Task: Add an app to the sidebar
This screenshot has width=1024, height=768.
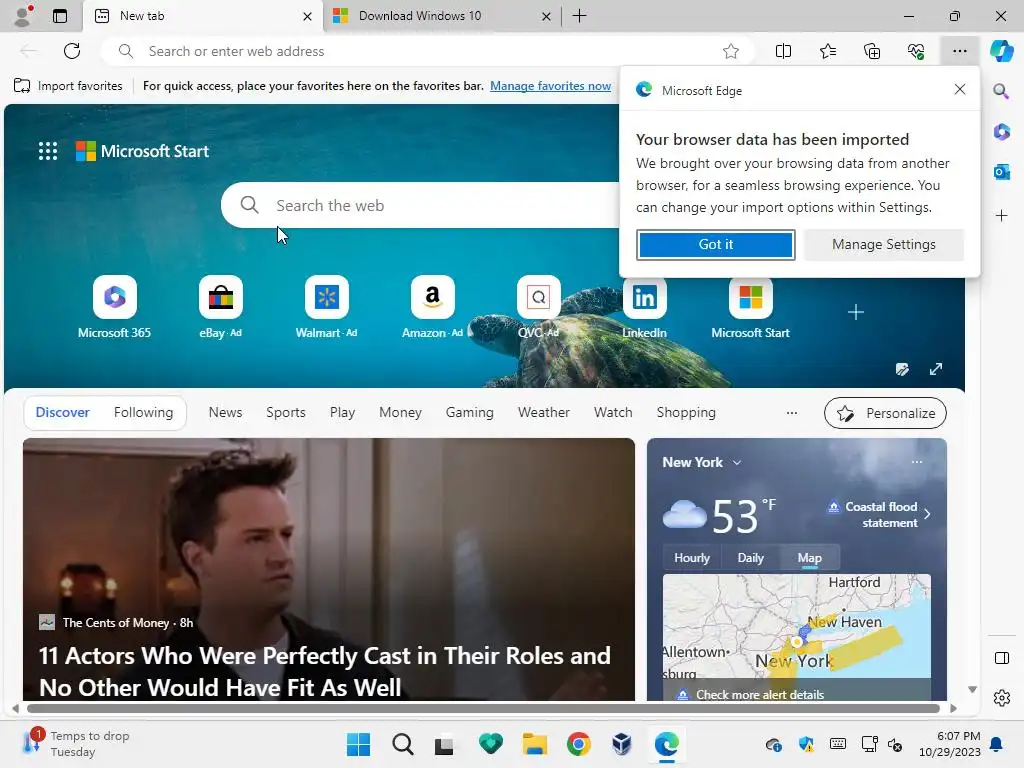Action: 1001,216
